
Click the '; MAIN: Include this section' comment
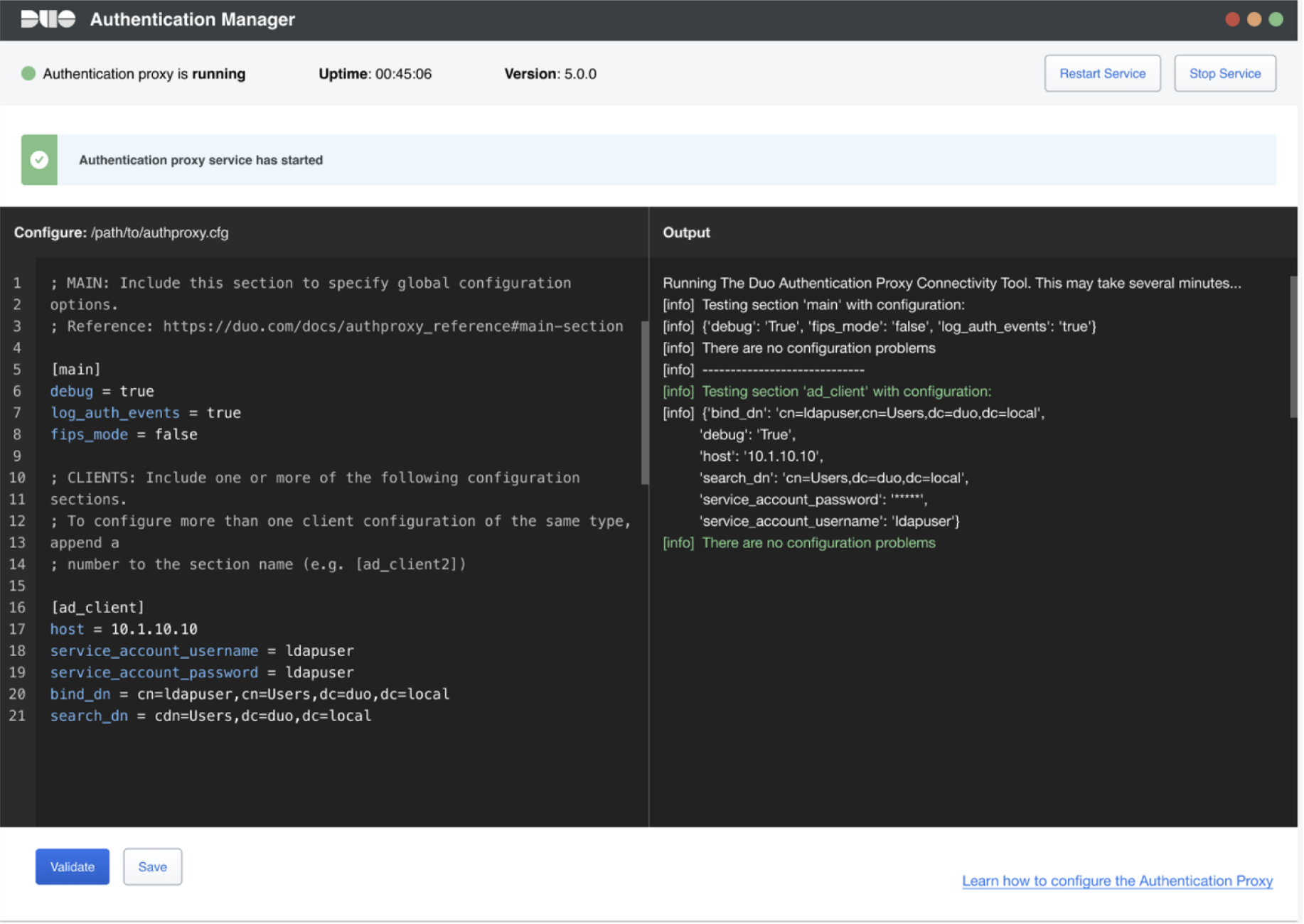click(311, 283)
